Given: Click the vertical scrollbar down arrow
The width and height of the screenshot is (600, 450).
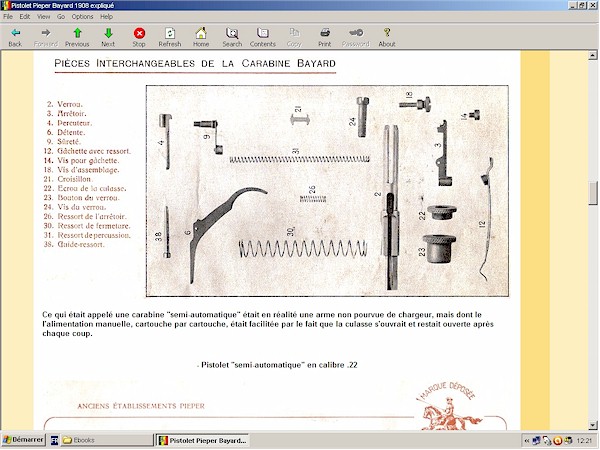Looking at the screenshot, I should (x=593, y=425).
